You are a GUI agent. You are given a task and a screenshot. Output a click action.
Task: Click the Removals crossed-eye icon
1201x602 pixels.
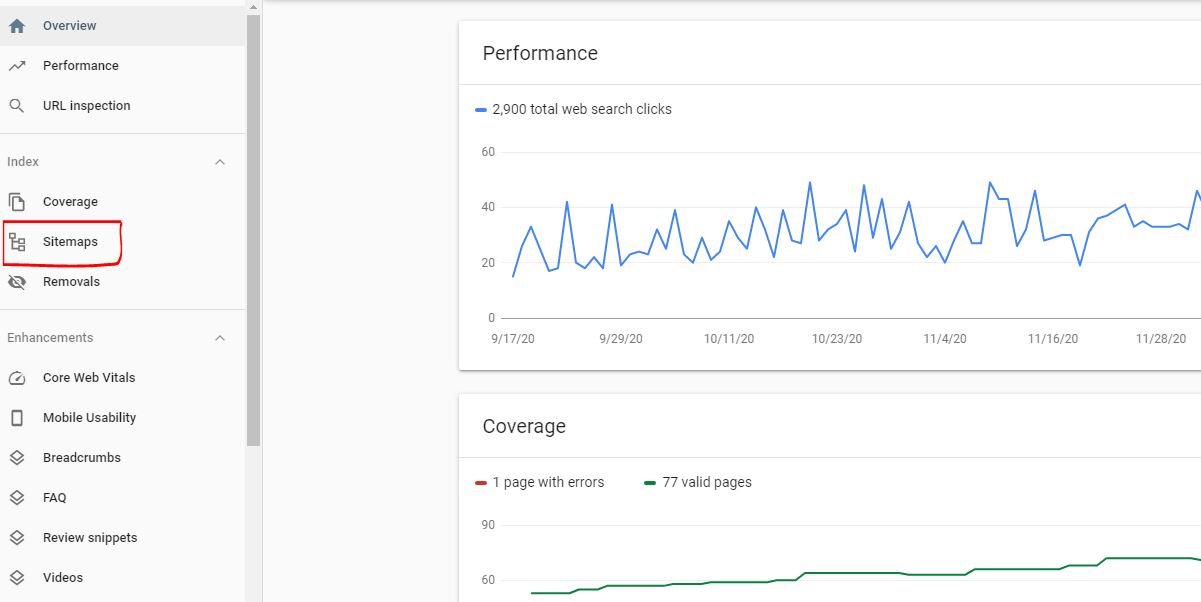coord(17,282)
